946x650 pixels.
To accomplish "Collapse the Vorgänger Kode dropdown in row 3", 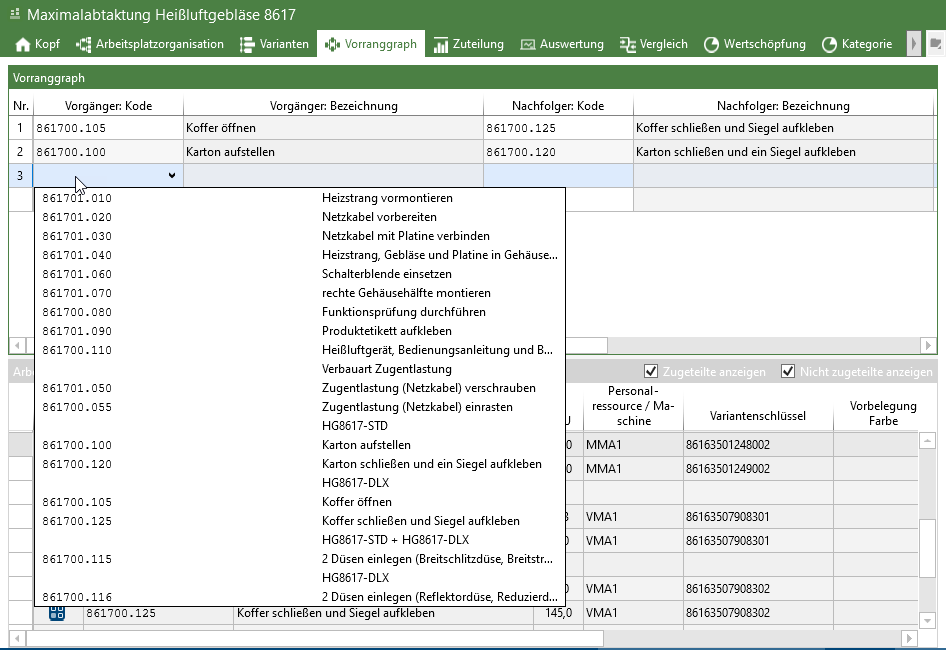I will click(x=172, y=176).
